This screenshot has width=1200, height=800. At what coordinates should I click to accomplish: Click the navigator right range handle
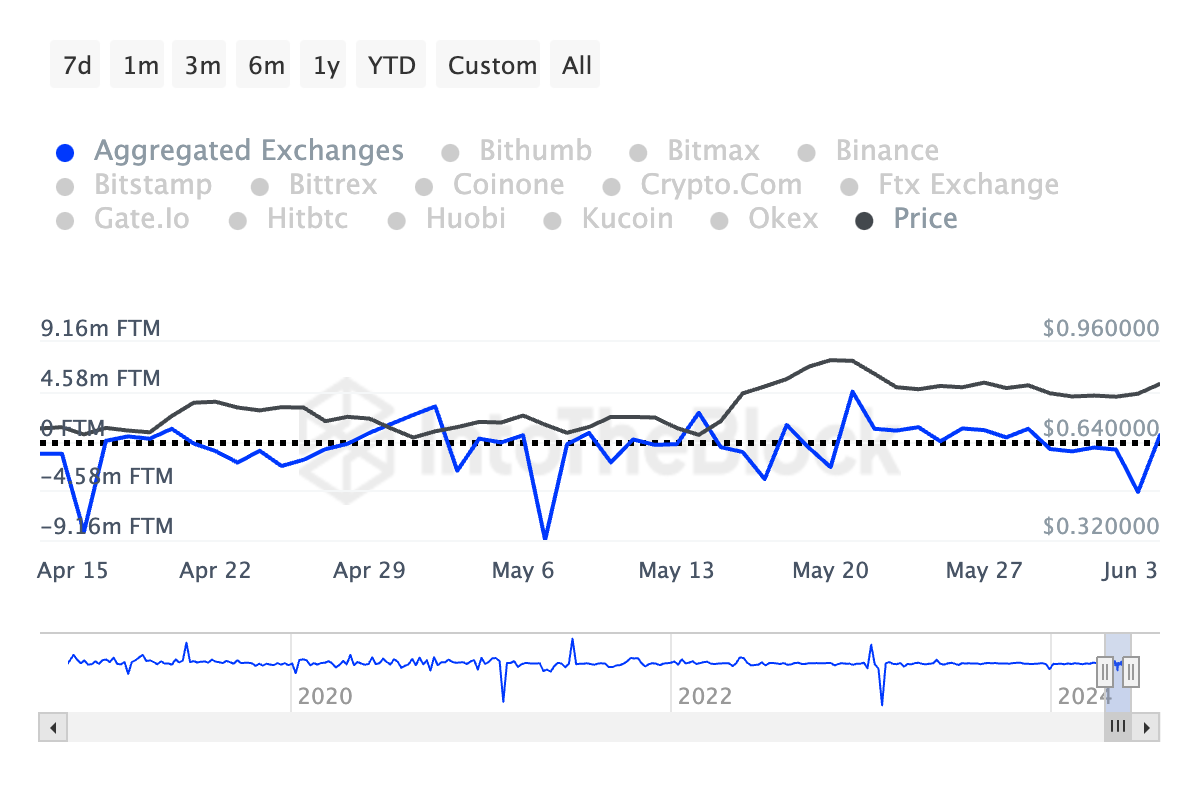point(1131,670)
